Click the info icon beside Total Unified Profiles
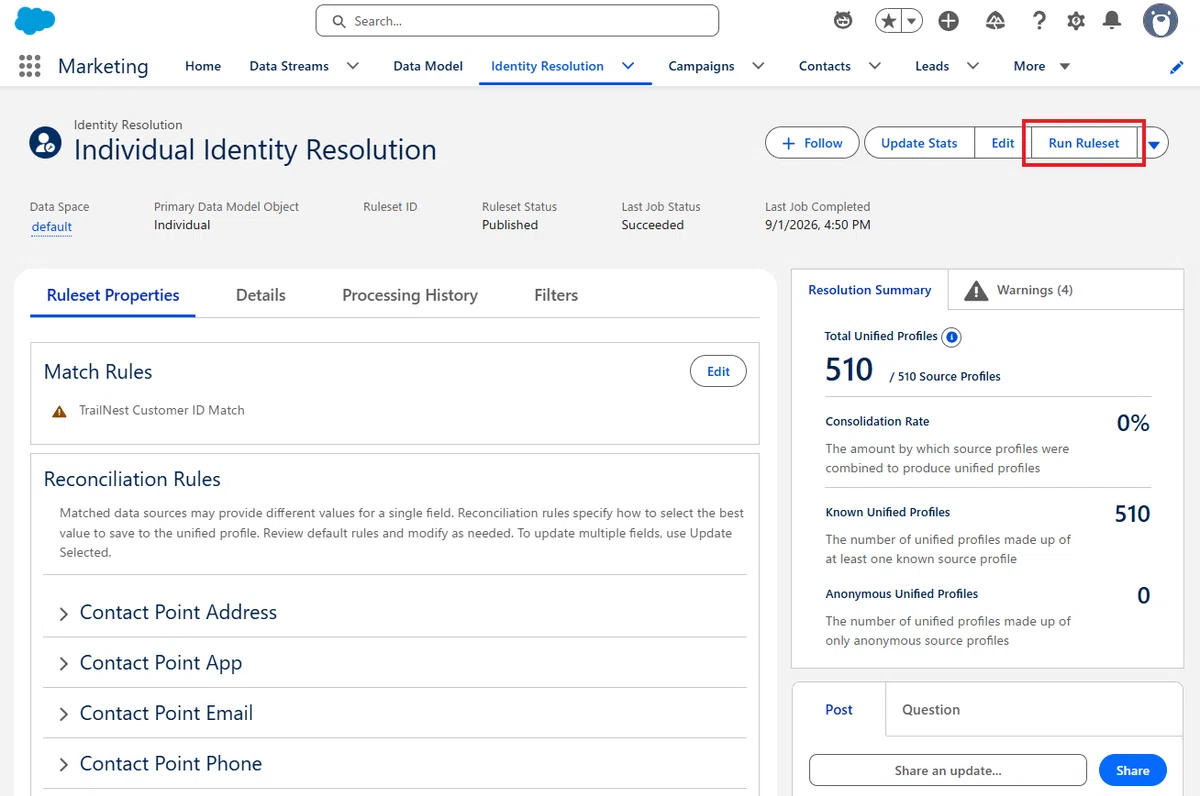 tap(952, 337)
